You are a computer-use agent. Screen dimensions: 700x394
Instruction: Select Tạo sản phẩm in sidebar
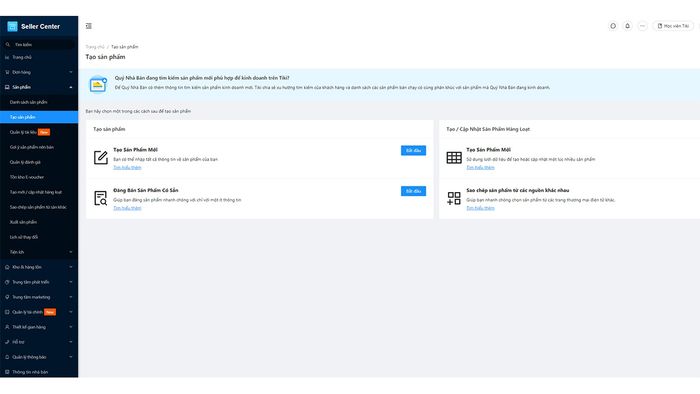click(x=39, y=117)
